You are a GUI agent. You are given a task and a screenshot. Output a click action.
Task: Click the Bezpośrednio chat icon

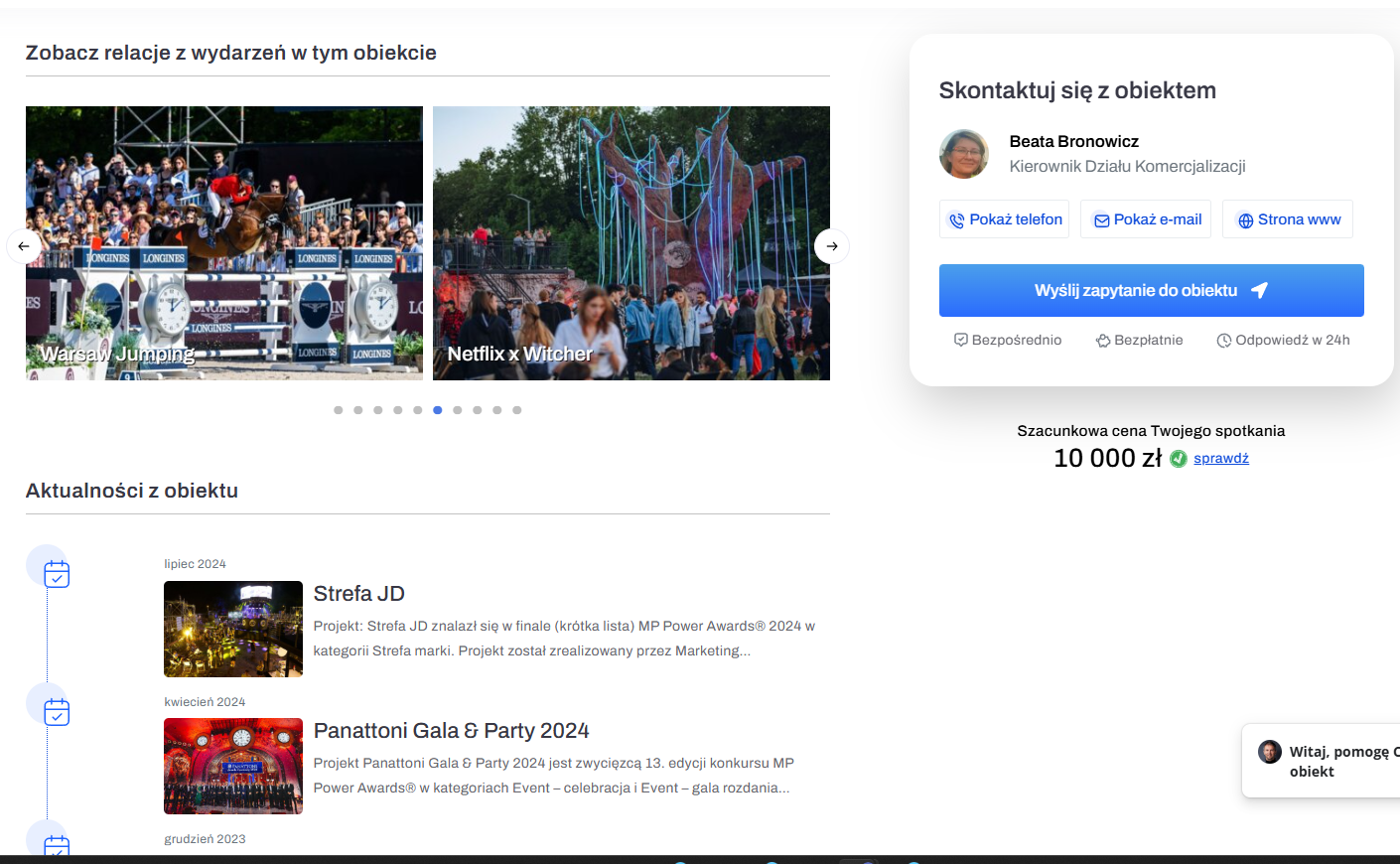[x=961, y=340]
